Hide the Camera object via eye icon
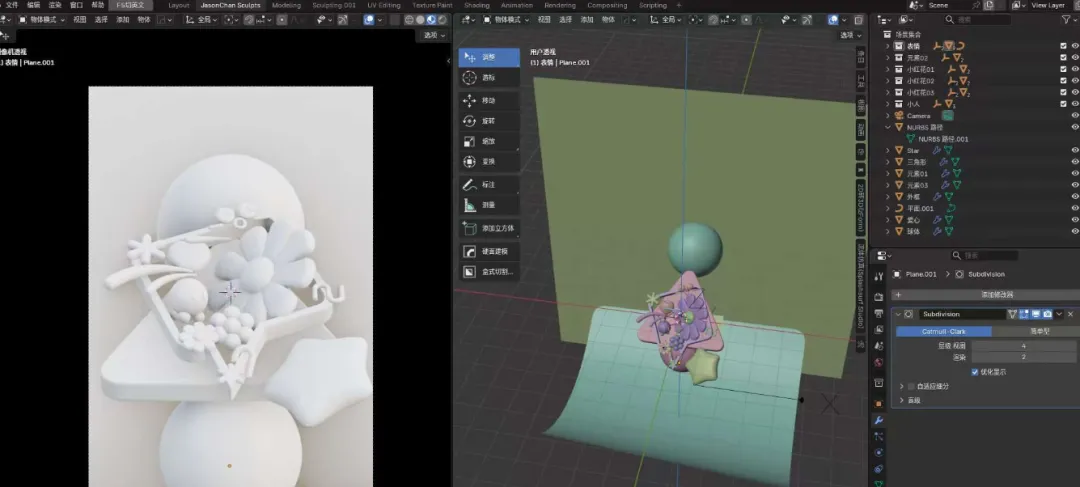The image size is (1080, 487). click(1074, 116)
